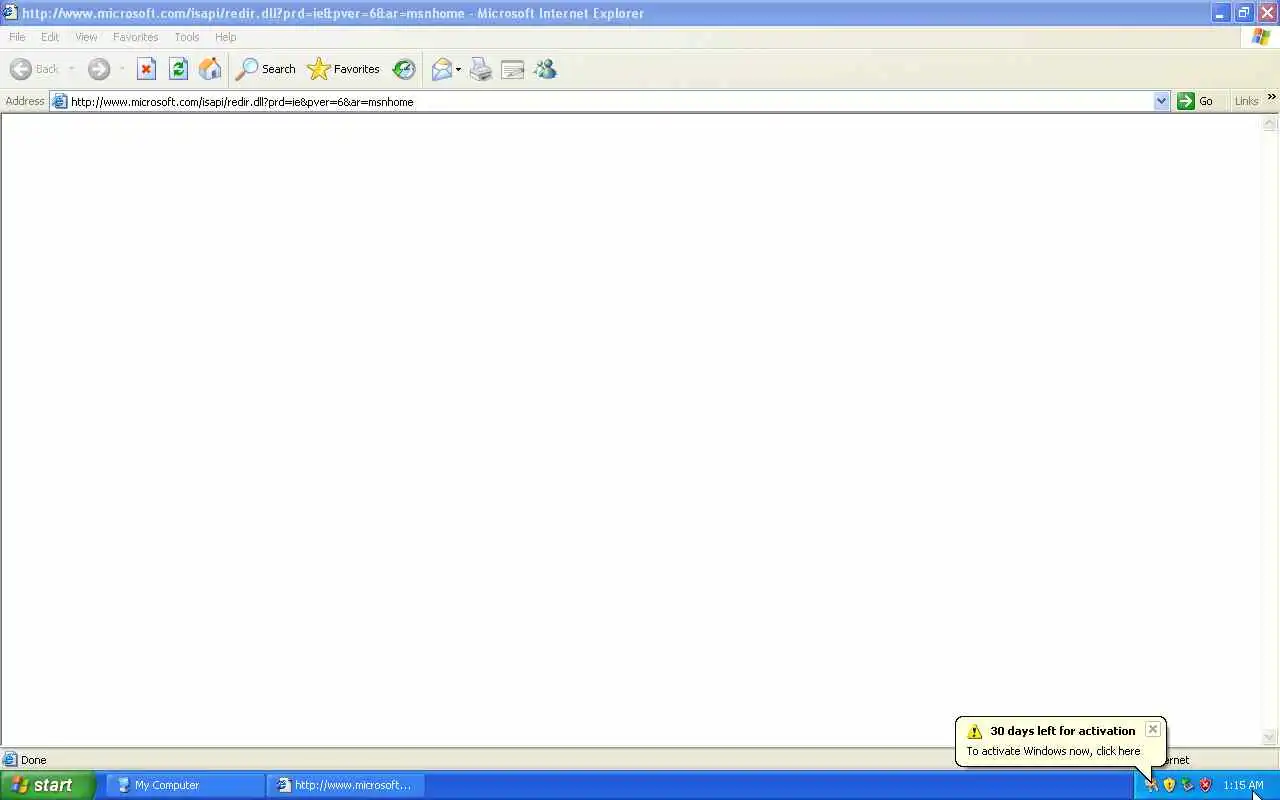Open the Edit menu
This screenshot has width=1280, height=800.
click(50, 37)
